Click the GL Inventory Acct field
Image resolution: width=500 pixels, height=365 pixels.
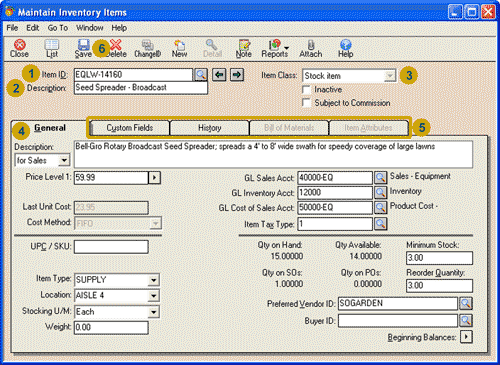tap(335, 193)
